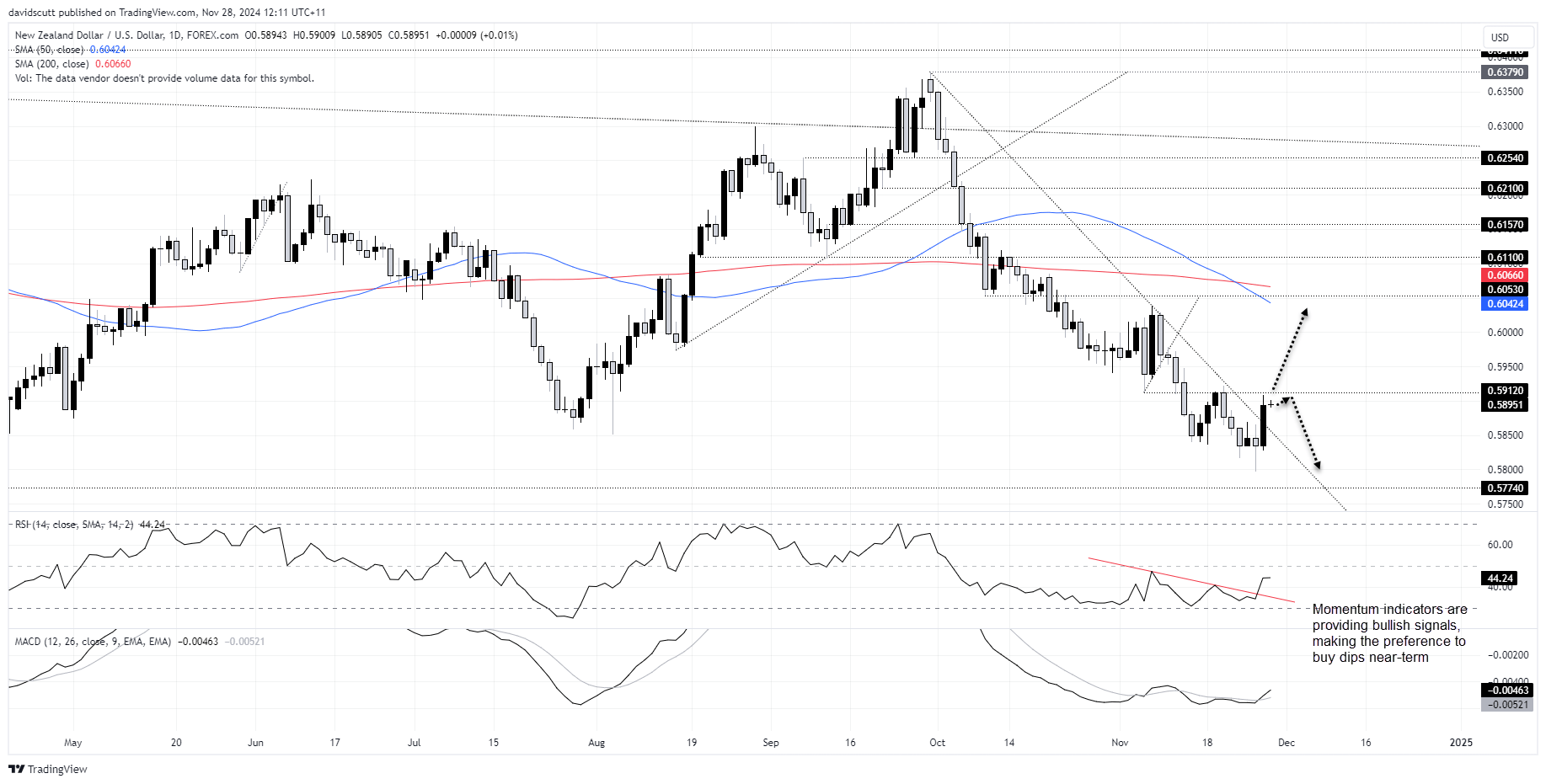Image resolution: width=1546 pixels, height=784 pixels.
Task: Click the Sep label on the time axis
Action: pyautogui.click(x=771, y=743)
